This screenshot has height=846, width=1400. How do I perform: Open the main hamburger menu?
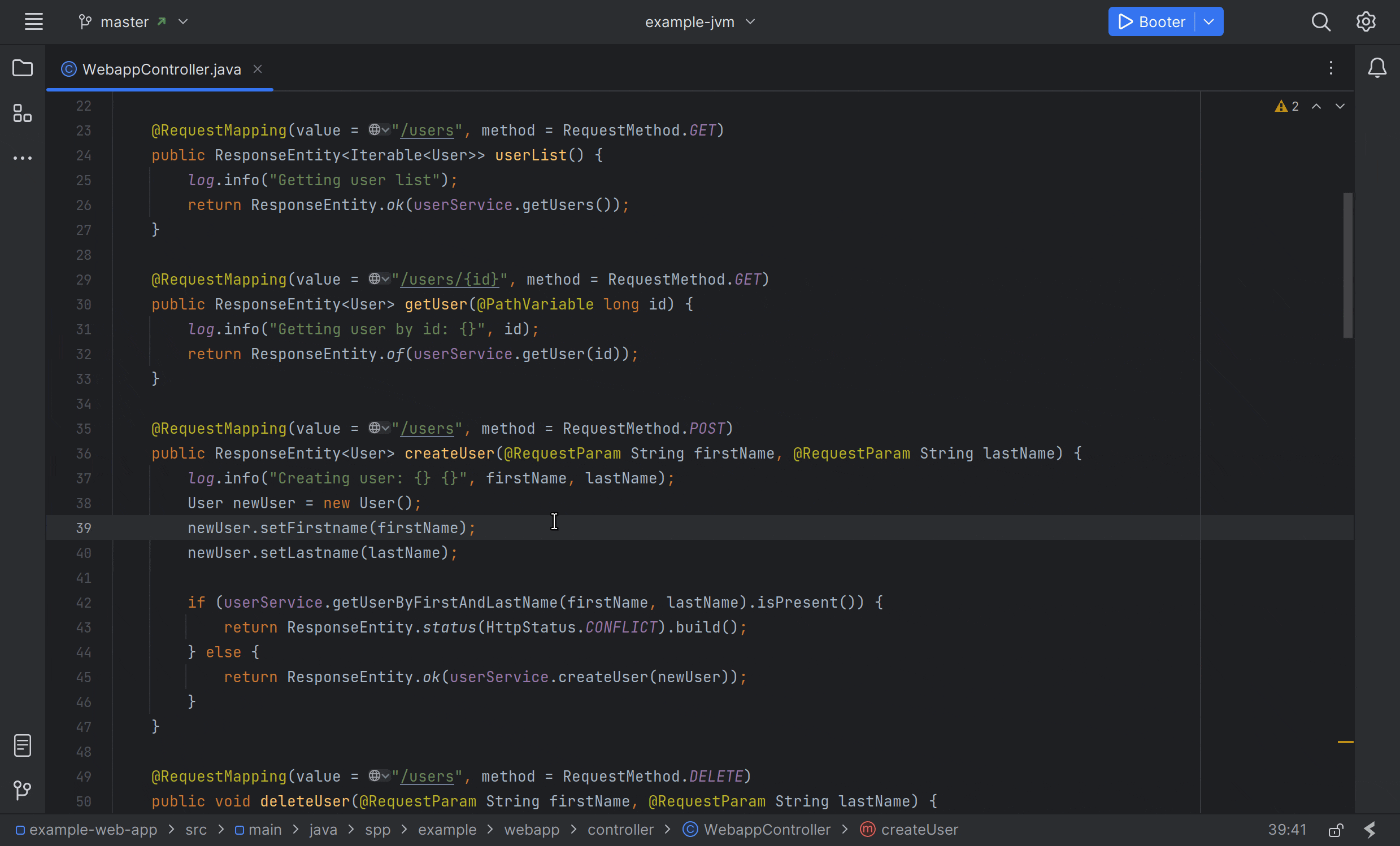click(x=33, y=21)
